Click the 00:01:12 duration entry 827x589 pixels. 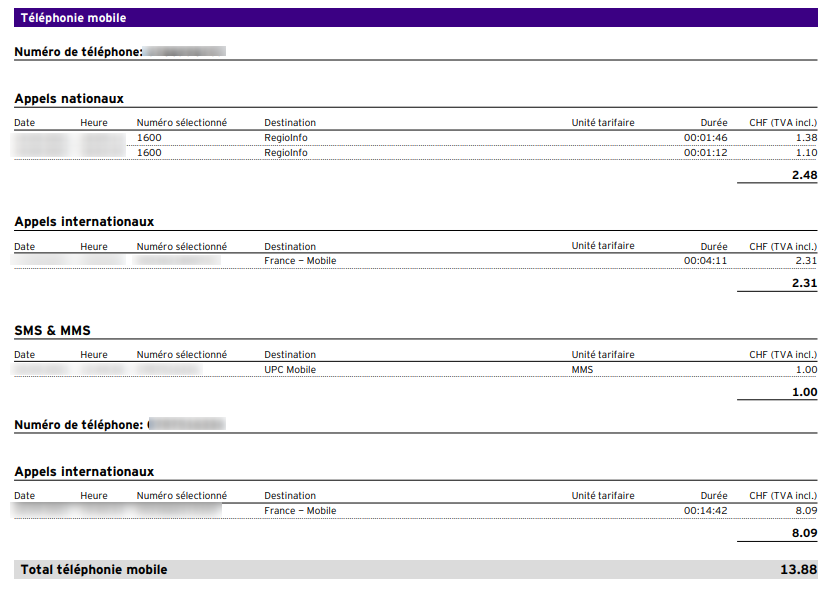click(x=705, y=153)
